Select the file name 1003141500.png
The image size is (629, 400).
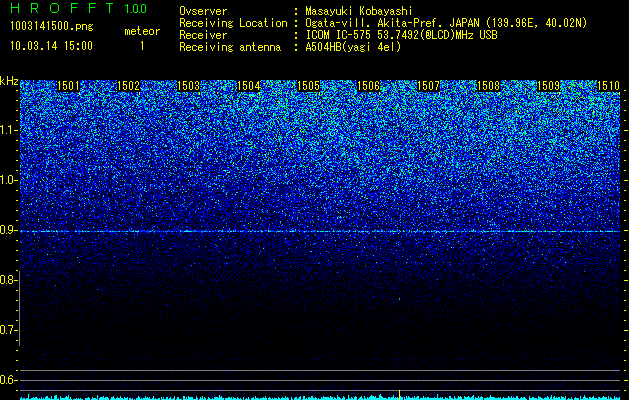[x=51, y=26]
